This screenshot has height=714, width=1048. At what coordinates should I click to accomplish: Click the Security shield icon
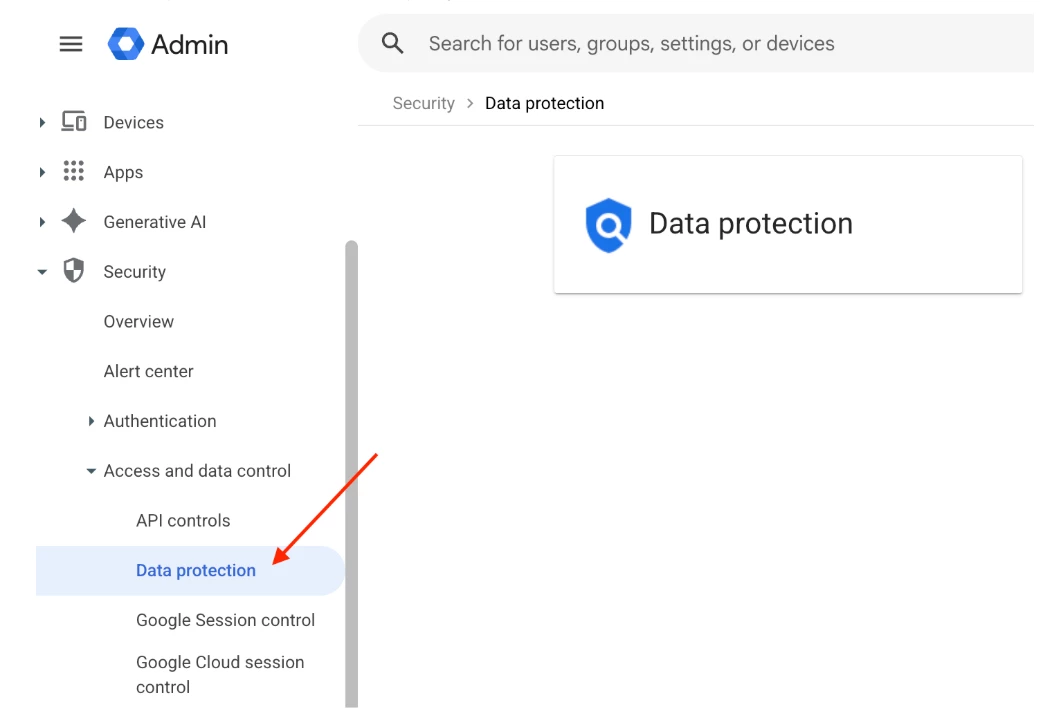tap(74, 271)
